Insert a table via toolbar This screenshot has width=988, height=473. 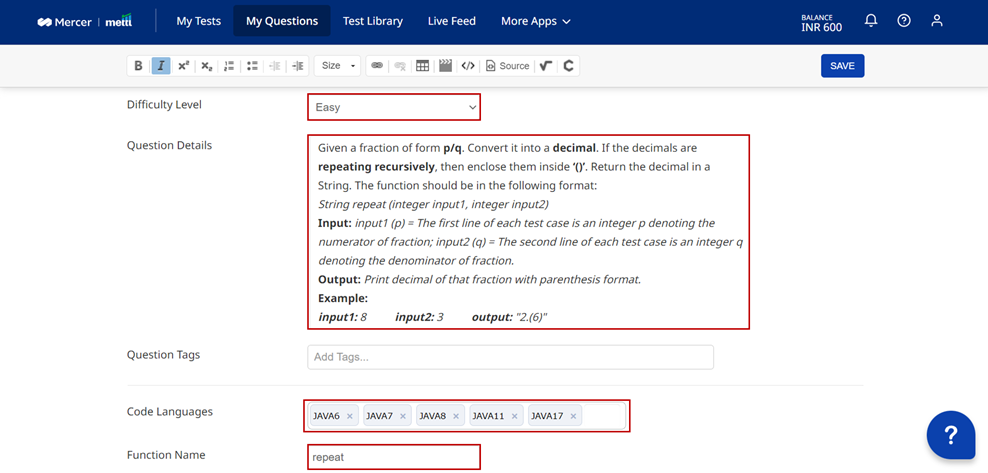pyautogui.click(x=423, y=66)
